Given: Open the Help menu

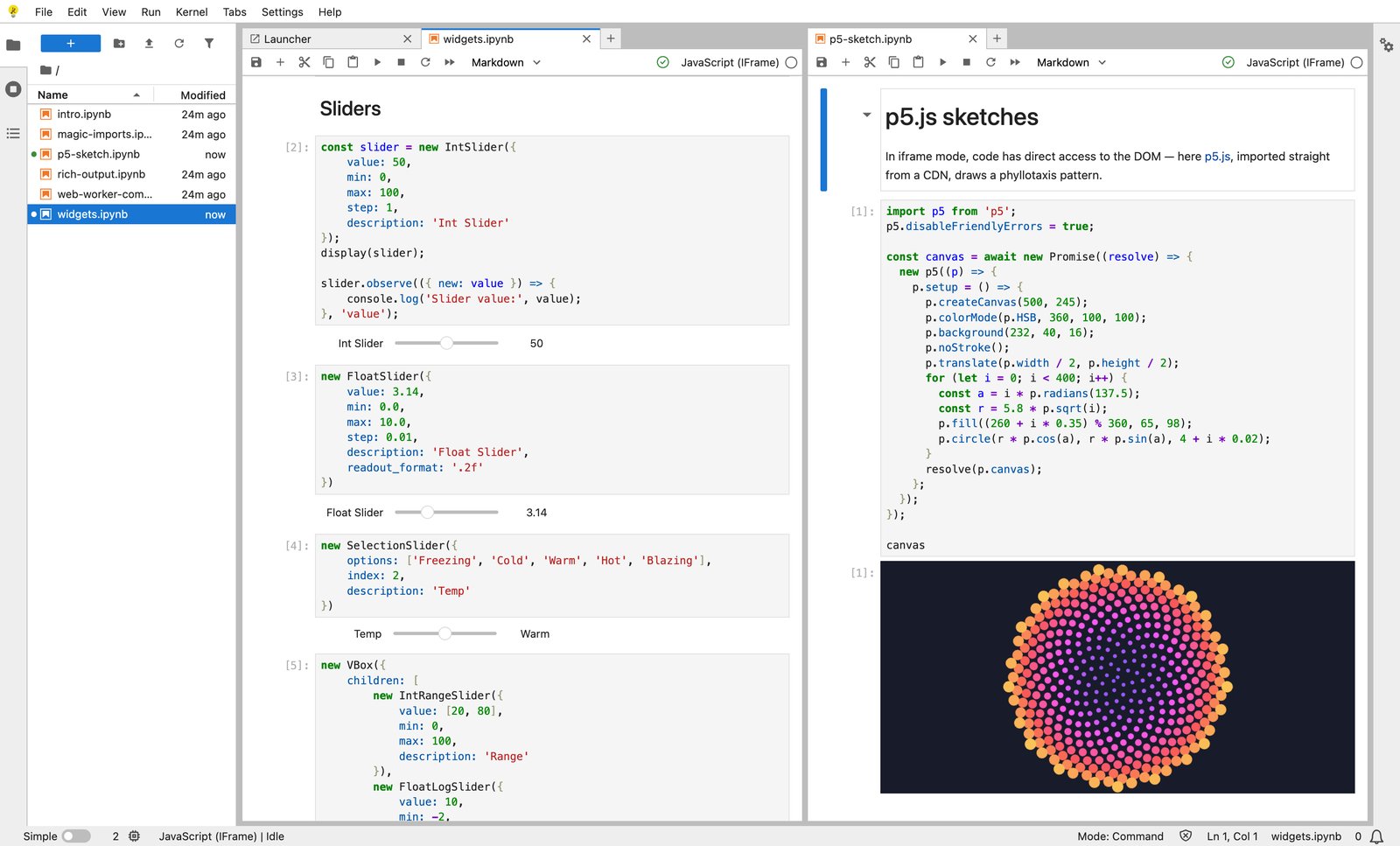Looking at the screenshot, I should [x=330, y=11].
